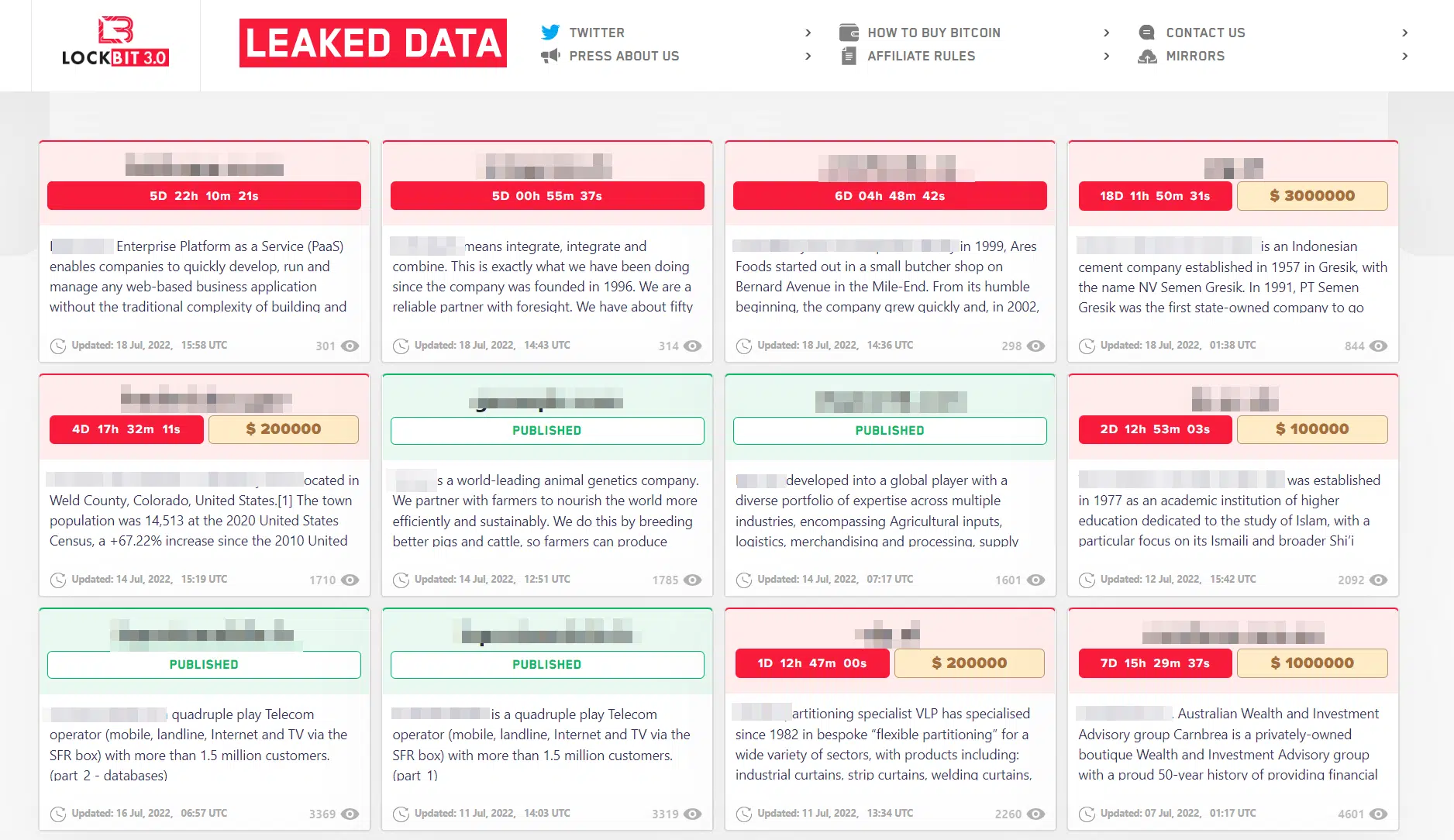Expand the chevron next to How To Buy Bitcoin

click(1107, 33)
